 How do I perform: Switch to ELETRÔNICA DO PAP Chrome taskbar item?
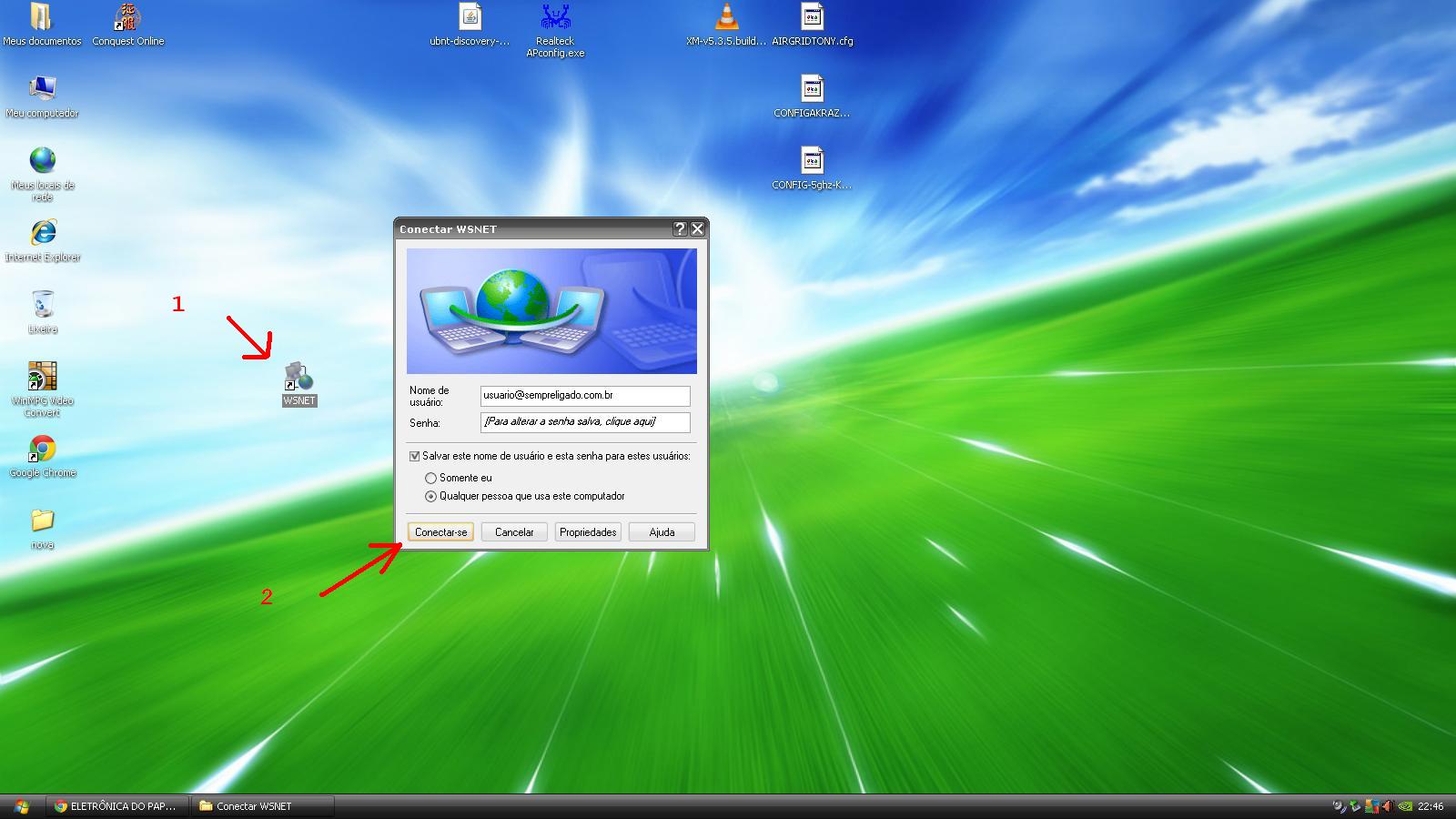tap(116, 806)
